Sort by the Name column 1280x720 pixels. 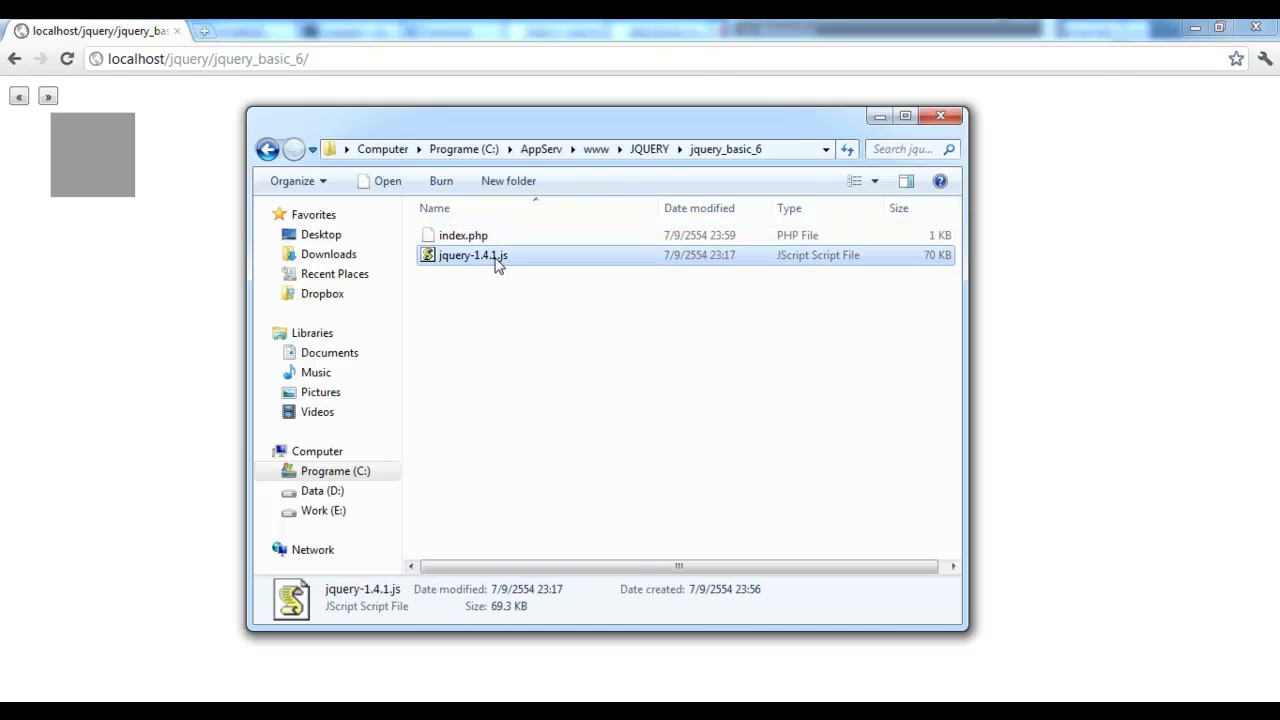tap(536, 208)
